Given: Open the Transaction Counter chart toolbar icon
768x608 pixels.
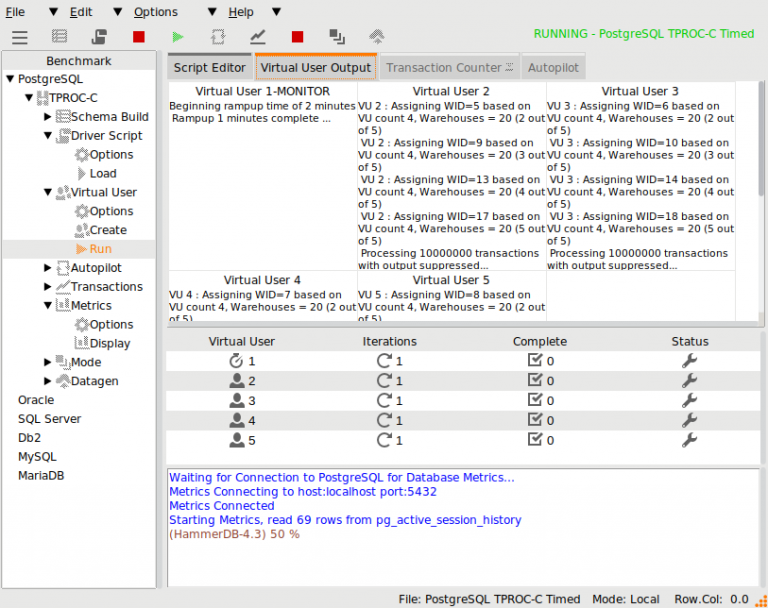Looking at the screenshot, I should click(258, 37).
